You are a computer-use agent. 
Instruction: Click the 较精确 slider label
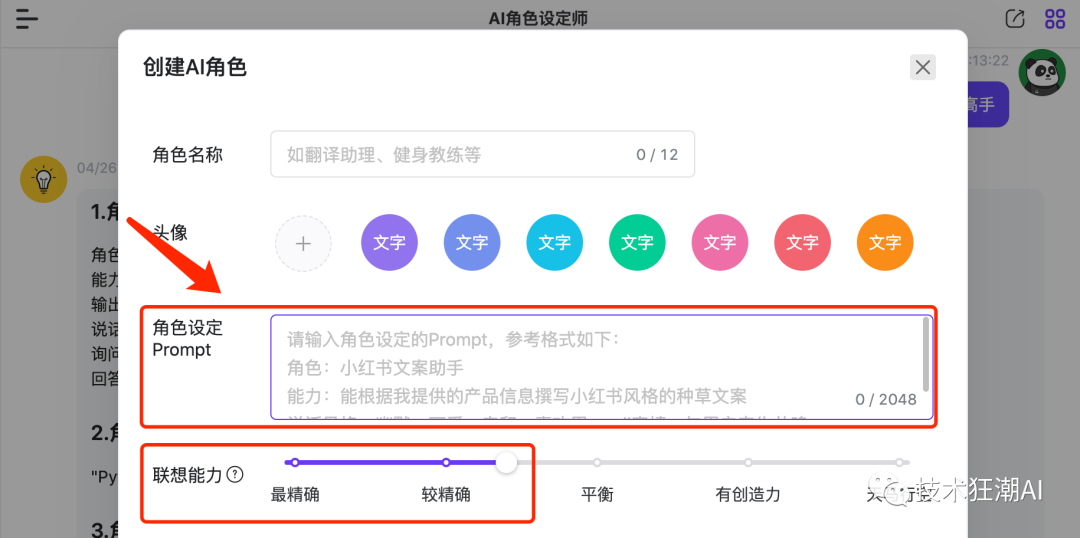click(x=446, y=495)
